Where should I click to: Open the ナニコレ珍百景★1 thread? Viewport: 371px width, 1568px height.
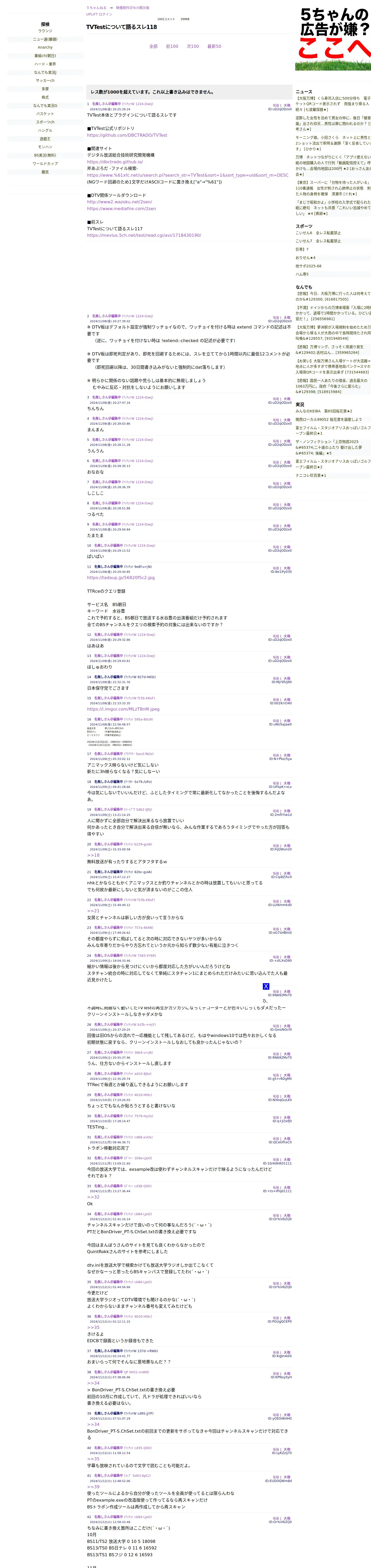[x=311, y=475]
